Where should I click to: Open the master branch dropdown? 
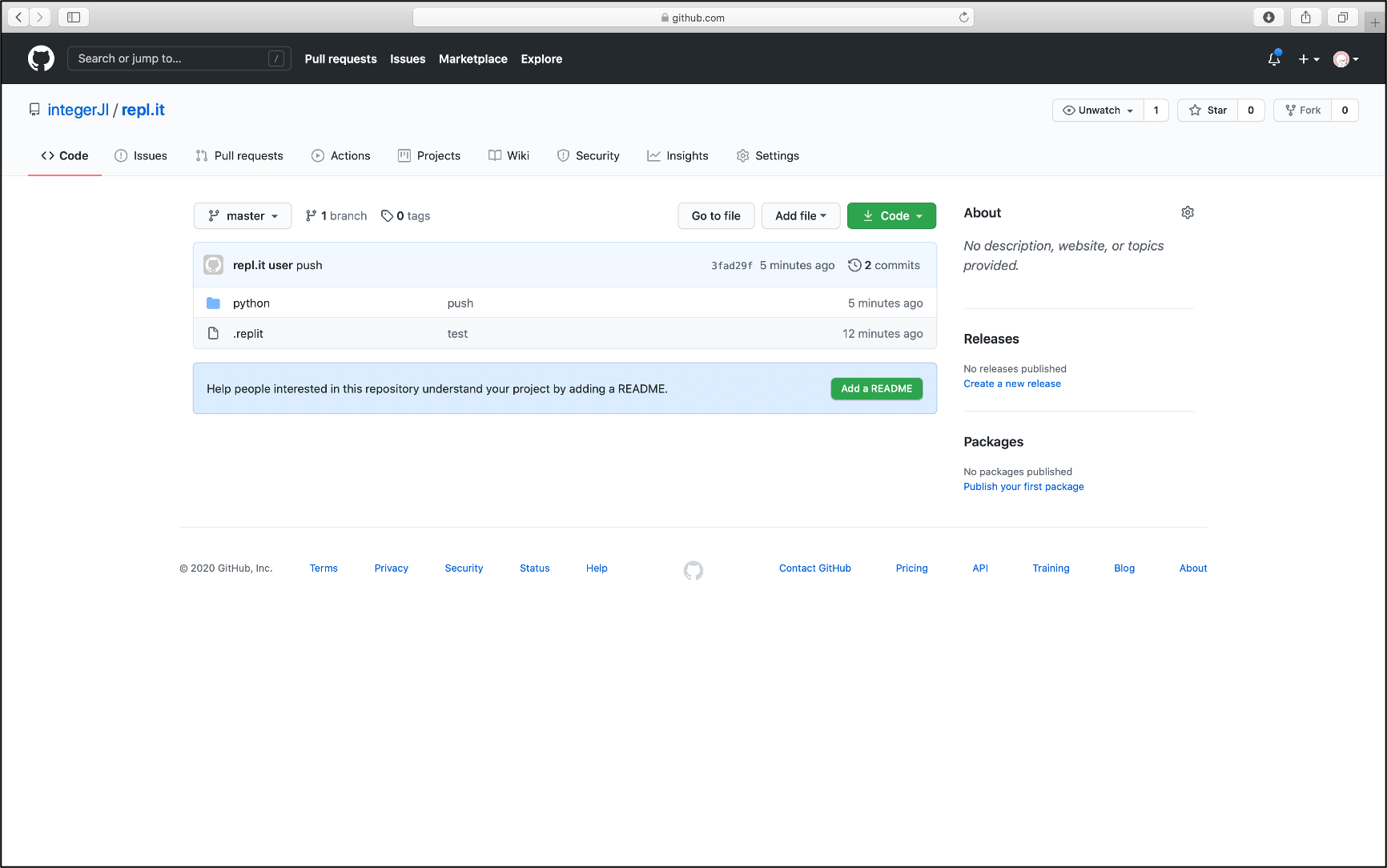click(x=243, y=215)
